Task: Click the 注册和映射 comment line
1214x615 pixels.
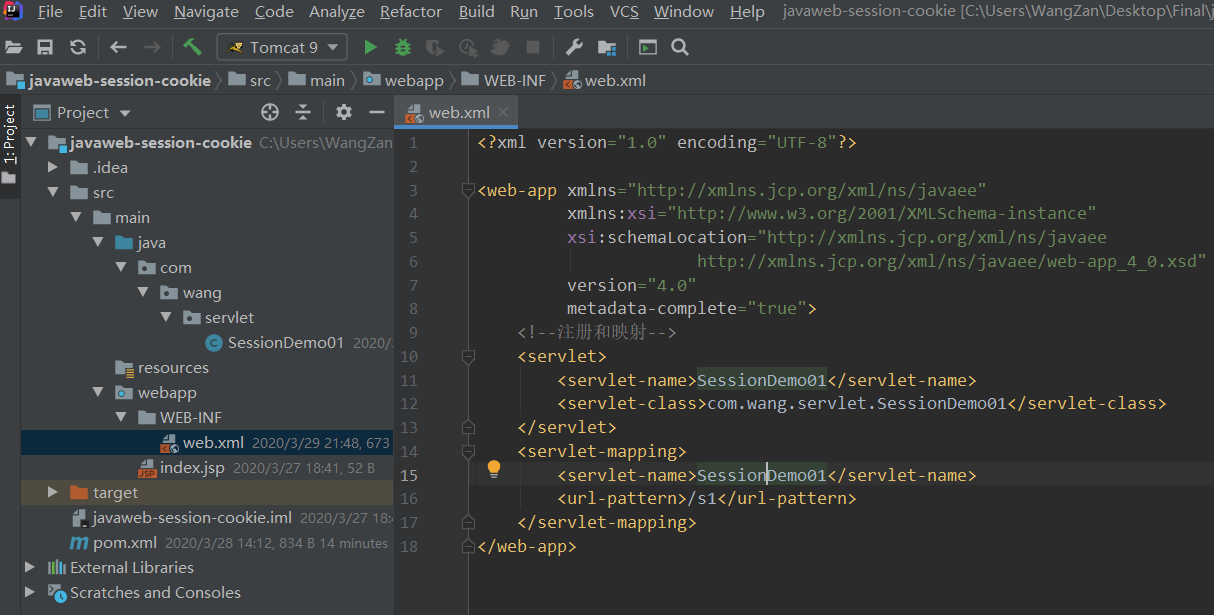Action: point(597,332)
